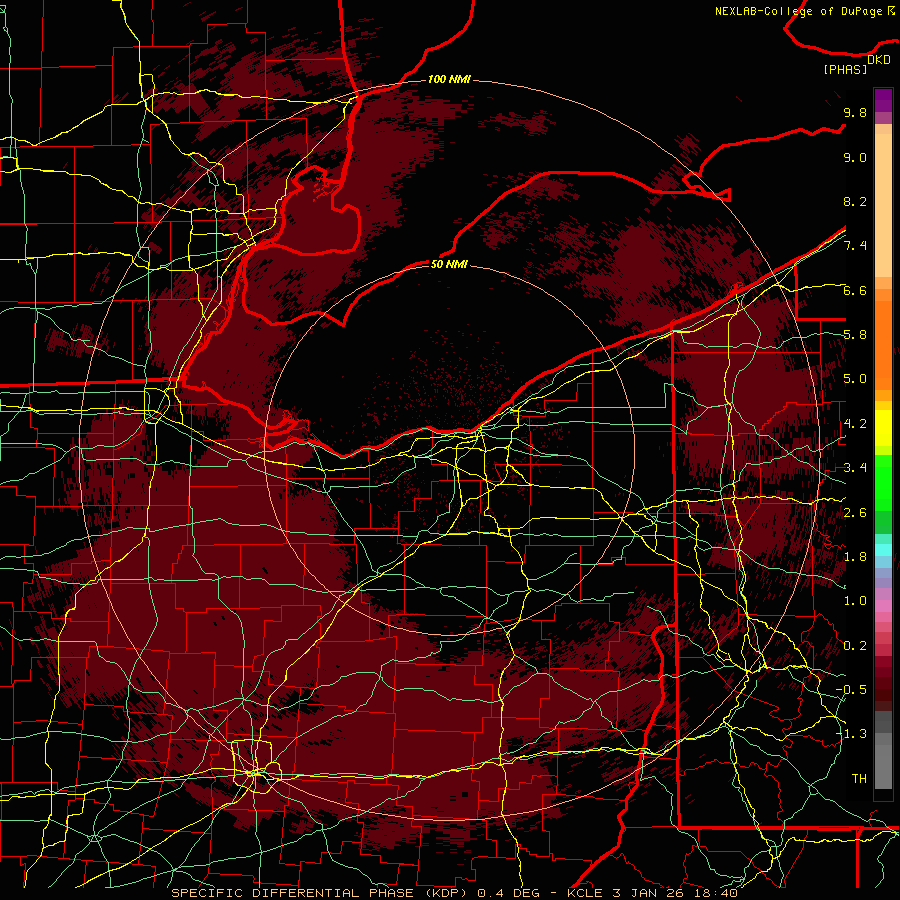Screen dimensions: 900x900
Task: Click the 3.4 scale value
Action: (855, 468)
